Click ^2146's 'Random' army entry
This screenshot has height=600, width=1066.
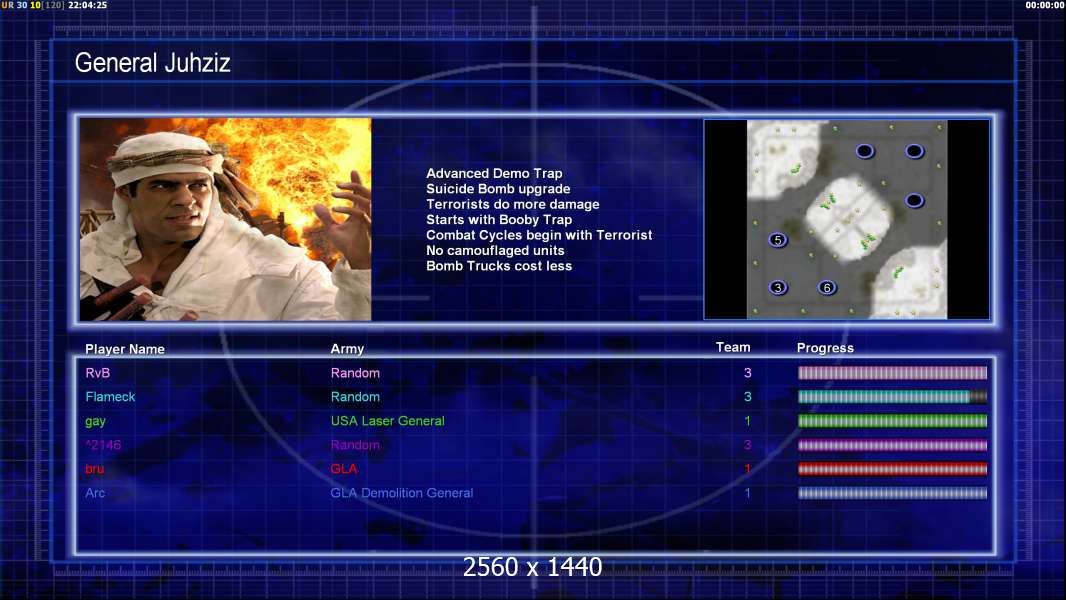(x=356, y=445)
